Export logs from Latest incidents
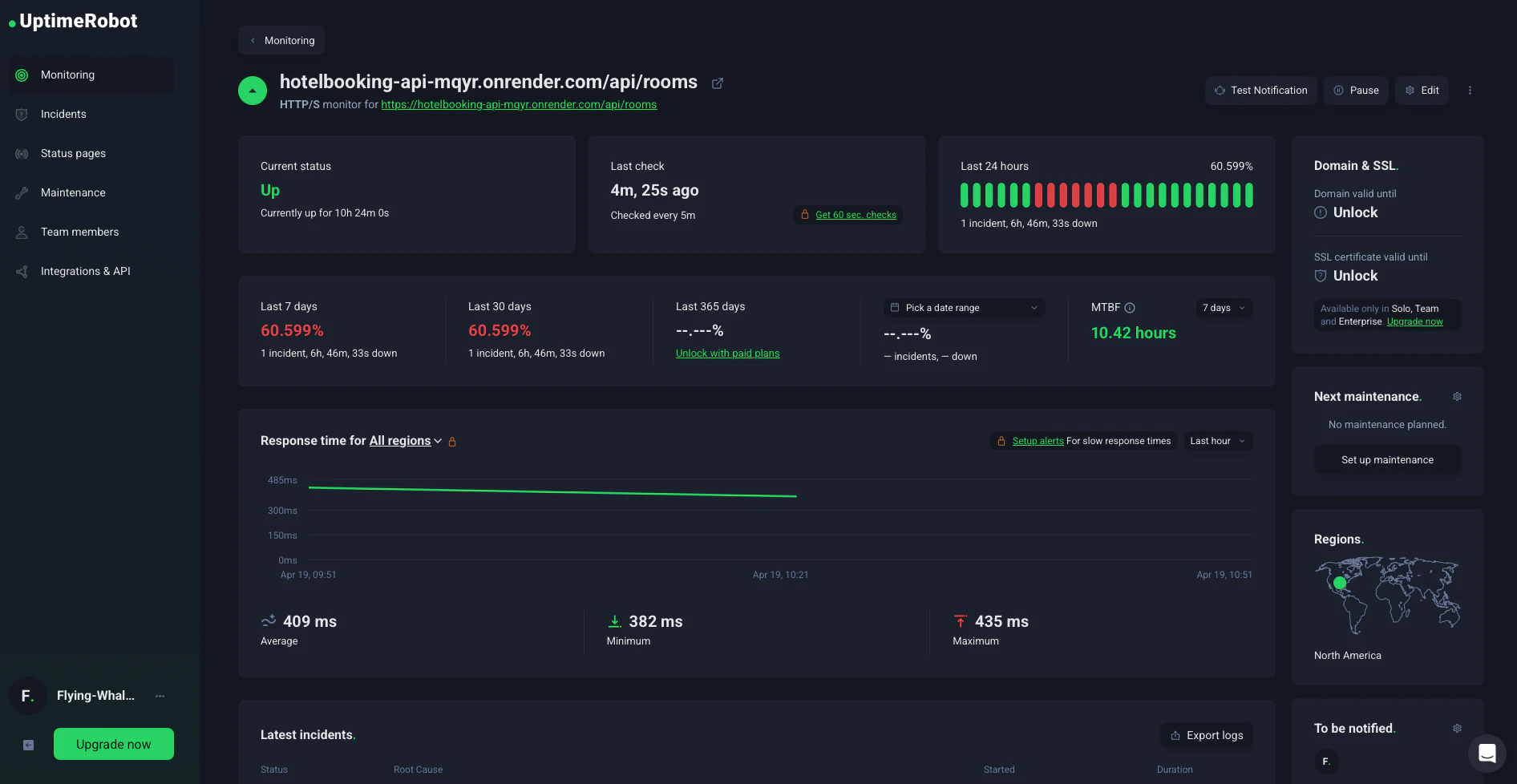Image resolution: width=1517 pixels, height=784 pixels. [x=1207, y=735]
